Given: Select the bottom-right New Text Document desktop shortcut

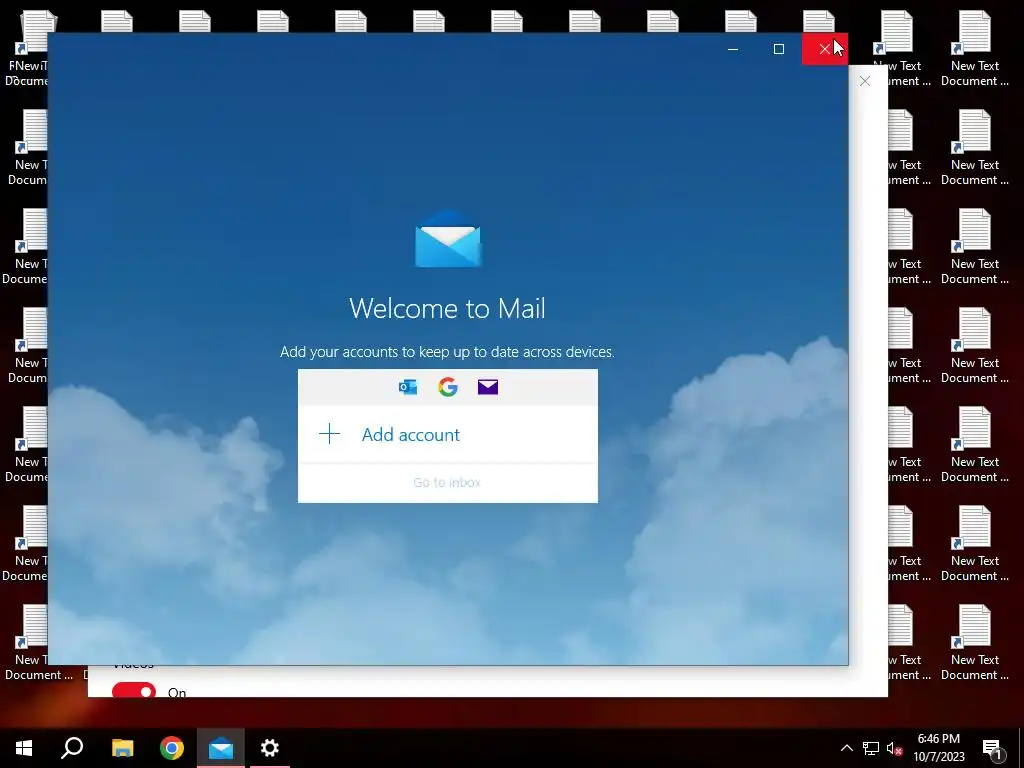Looking at the screenshot, I should point(974,643).
